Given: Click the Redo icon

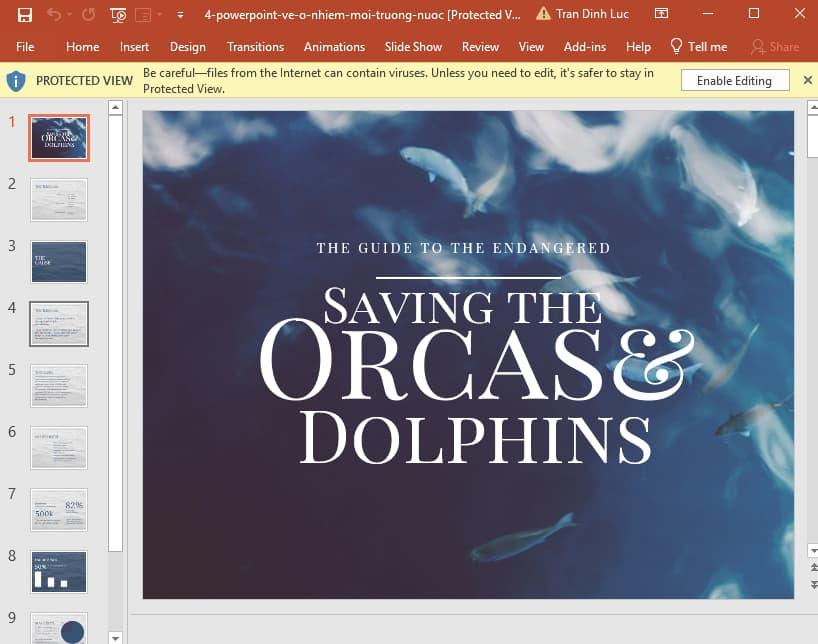Looking at the screenshot, I should [89, 14].
